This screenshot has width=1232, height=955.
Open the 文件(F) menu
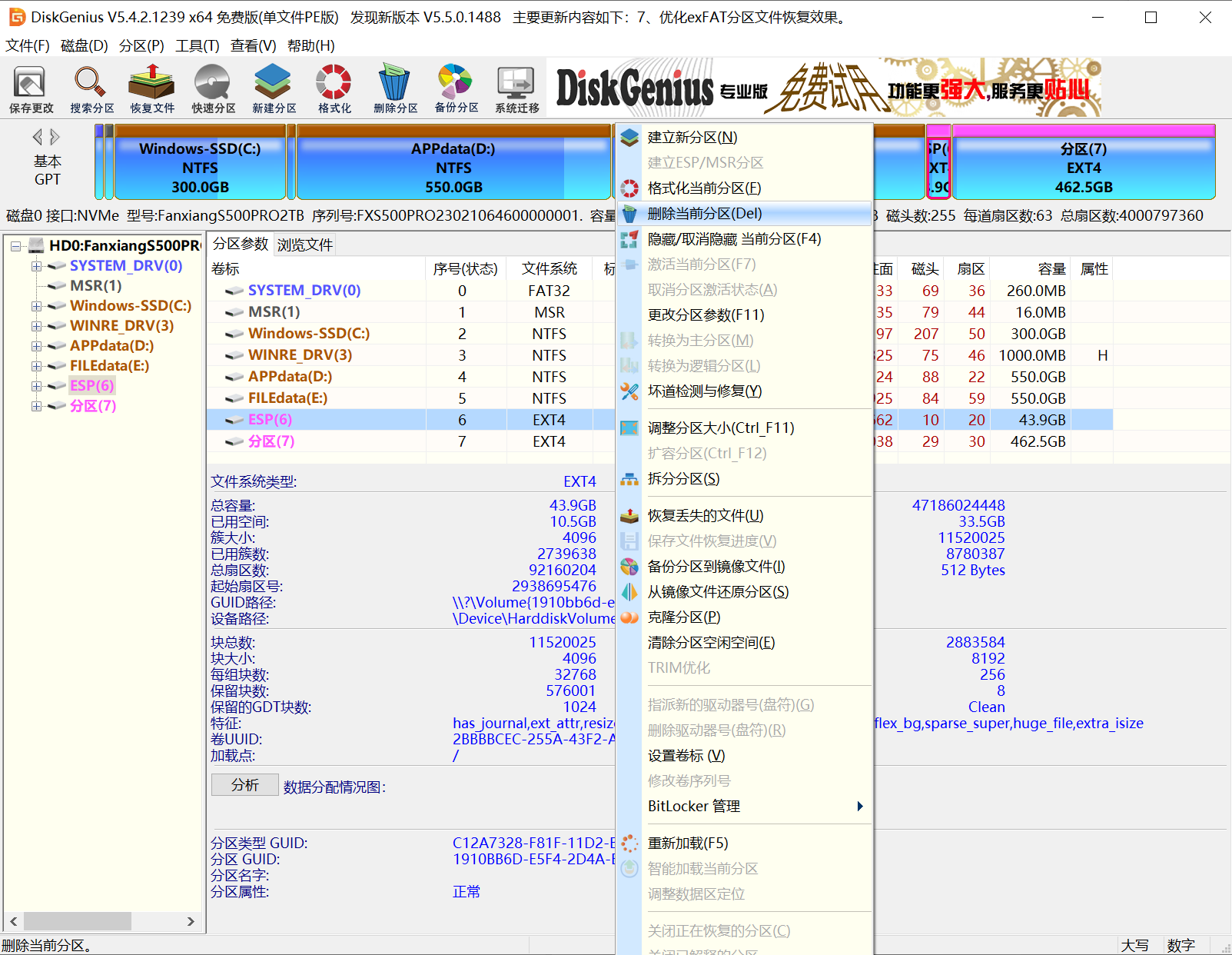28,46
